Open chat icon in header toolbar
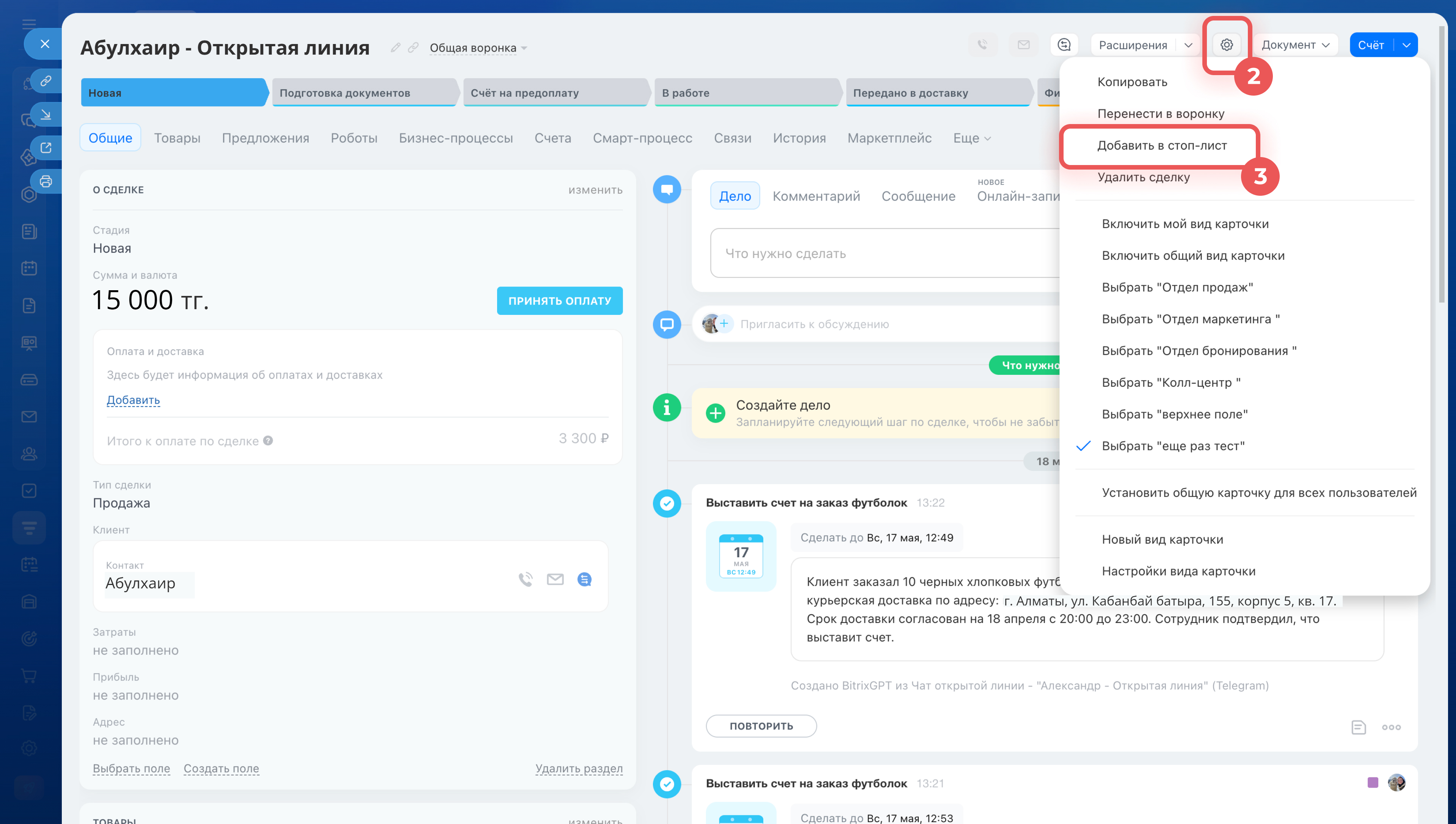This screenshot has width=1456, height=824. (x=1064, y=45)
